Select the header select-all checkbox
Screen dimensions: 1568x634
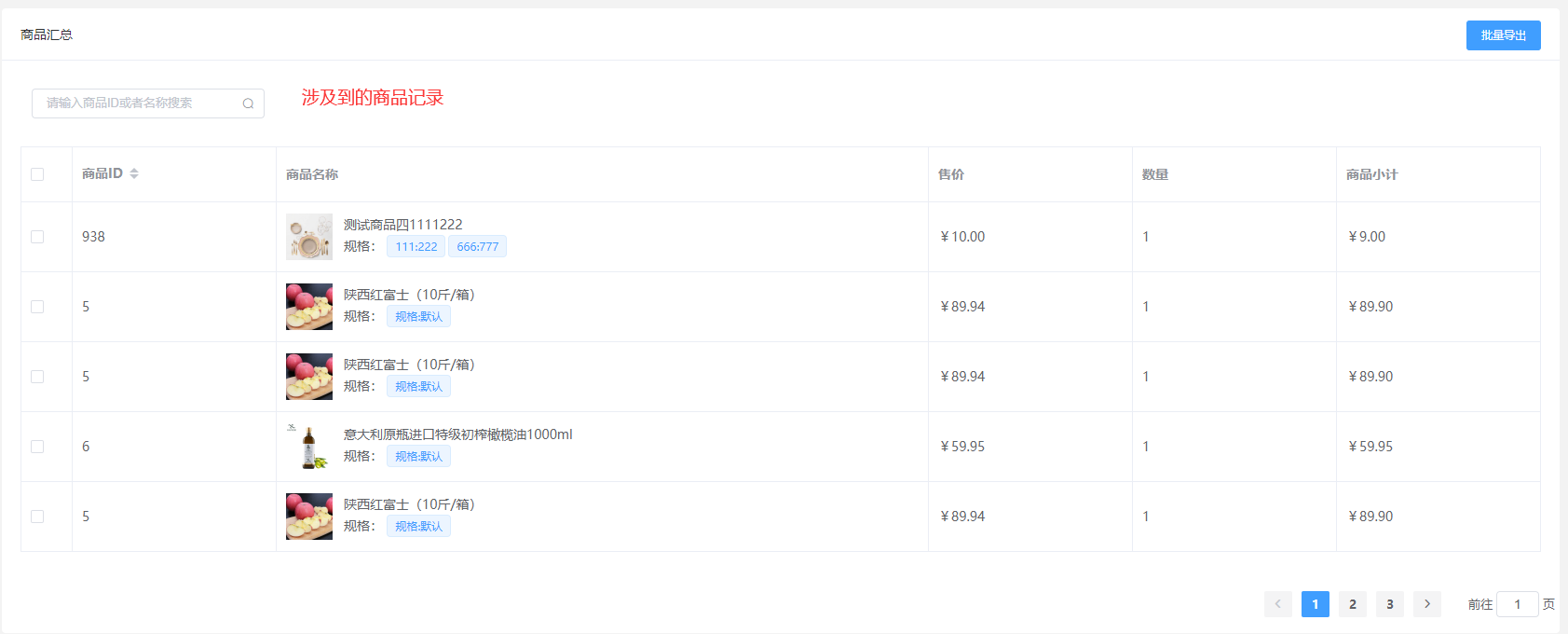[37, 174]
